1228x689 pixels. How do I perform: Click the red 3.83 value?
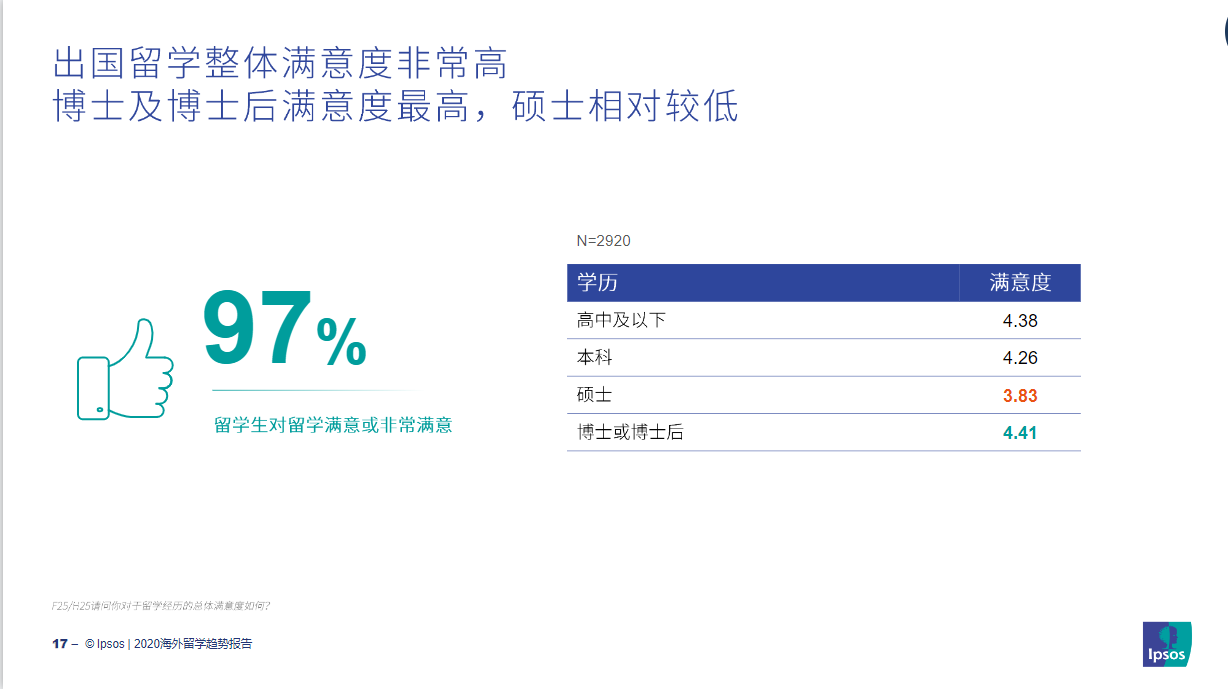1020,396
